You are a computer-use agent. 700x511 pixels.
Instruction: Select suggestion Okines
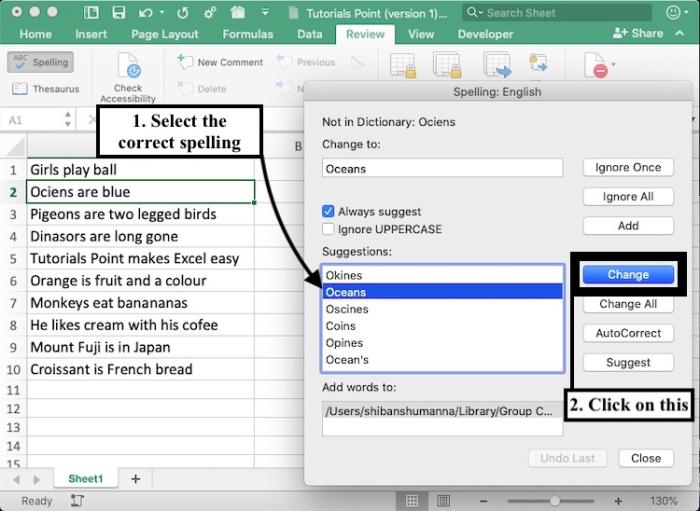click(442, 275)
